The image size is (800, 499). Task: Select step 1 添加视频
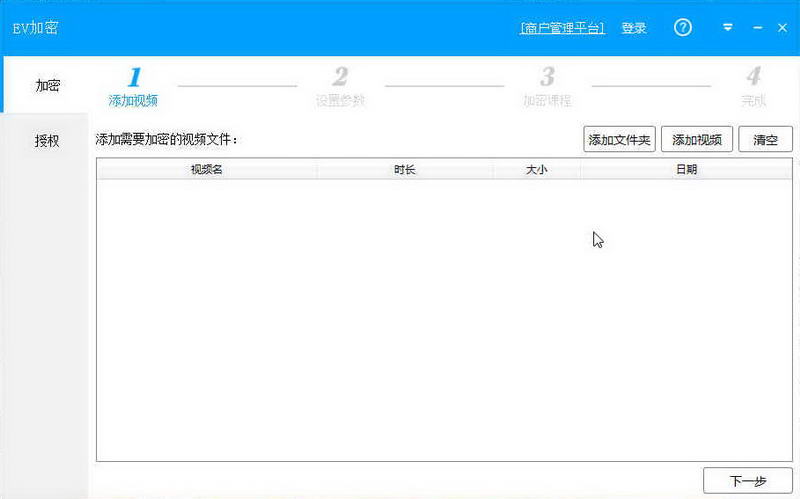coord(133,87)
